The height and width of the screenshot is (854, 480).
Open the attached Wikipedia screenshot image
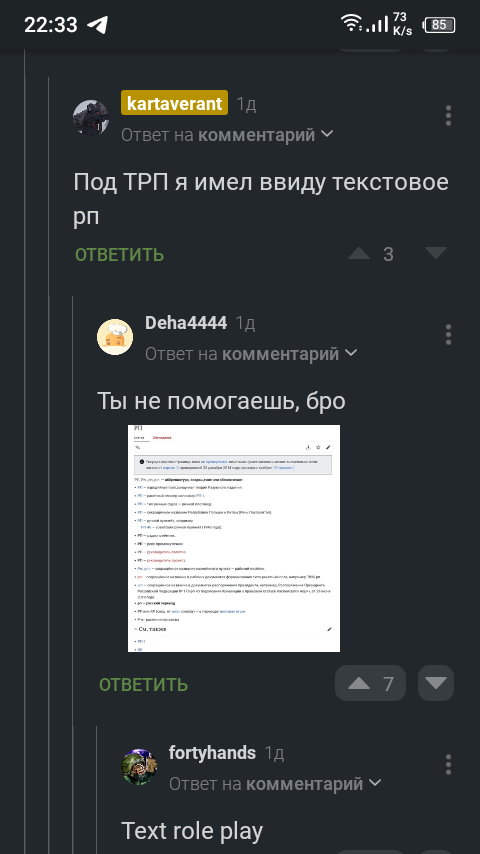[x=234, y=538]
